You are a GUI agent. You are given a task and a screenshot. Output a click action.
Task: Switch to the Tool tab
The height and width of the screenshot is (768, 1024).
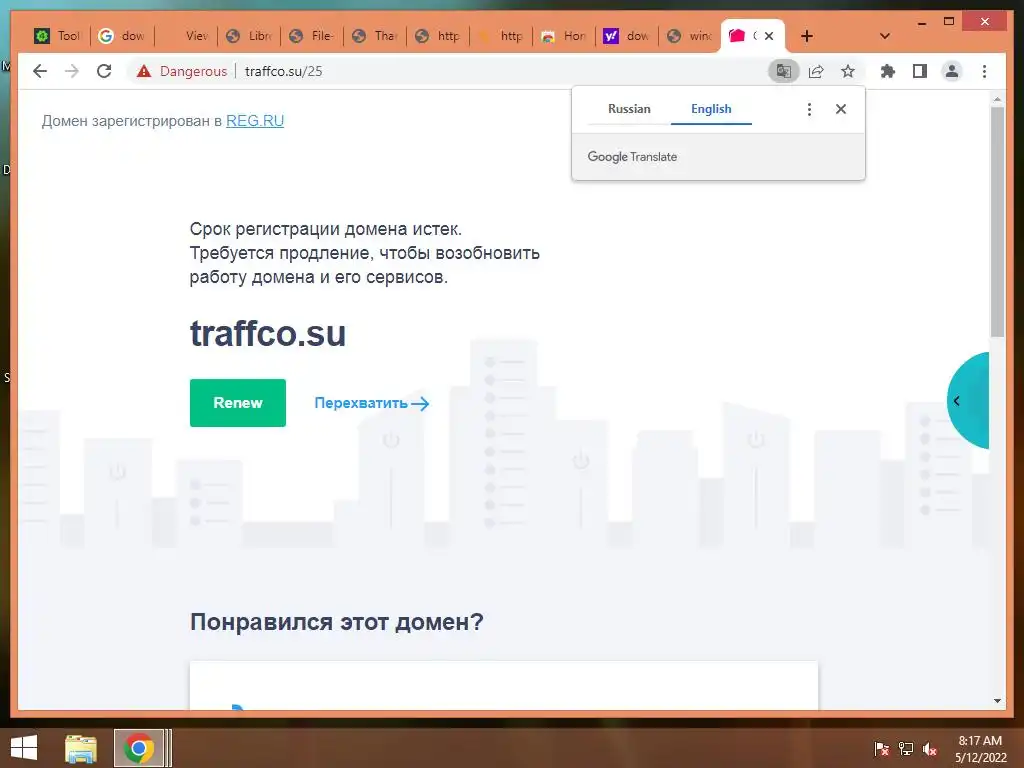tap(58, 36)
